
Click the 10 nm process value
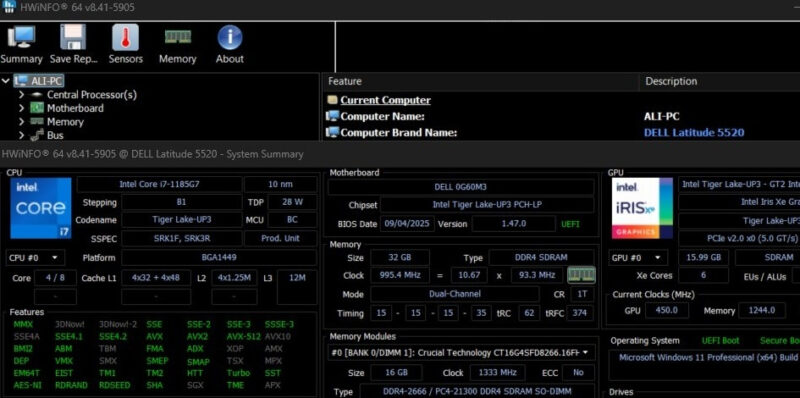(280, 184)
